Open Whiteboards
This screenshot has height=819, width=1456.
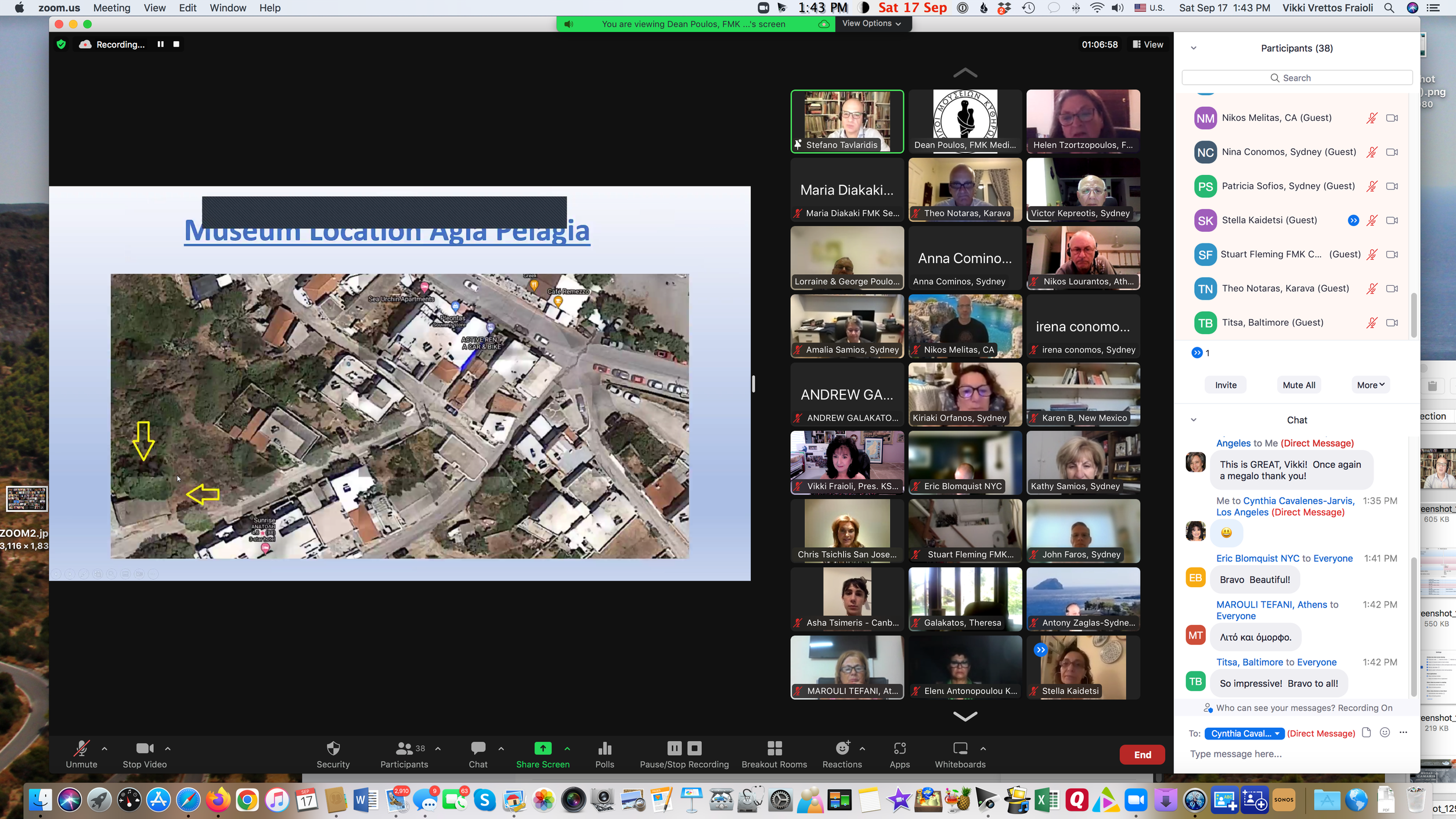tap(960, 748)
